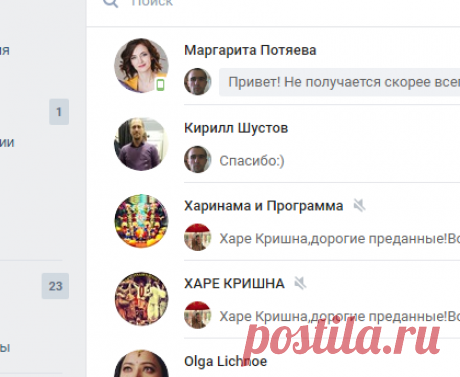Click muted speaker icon beside ХАРЕ КРИШНА
The height and width of the screenshot is (377, 460).
click(300, 283)
